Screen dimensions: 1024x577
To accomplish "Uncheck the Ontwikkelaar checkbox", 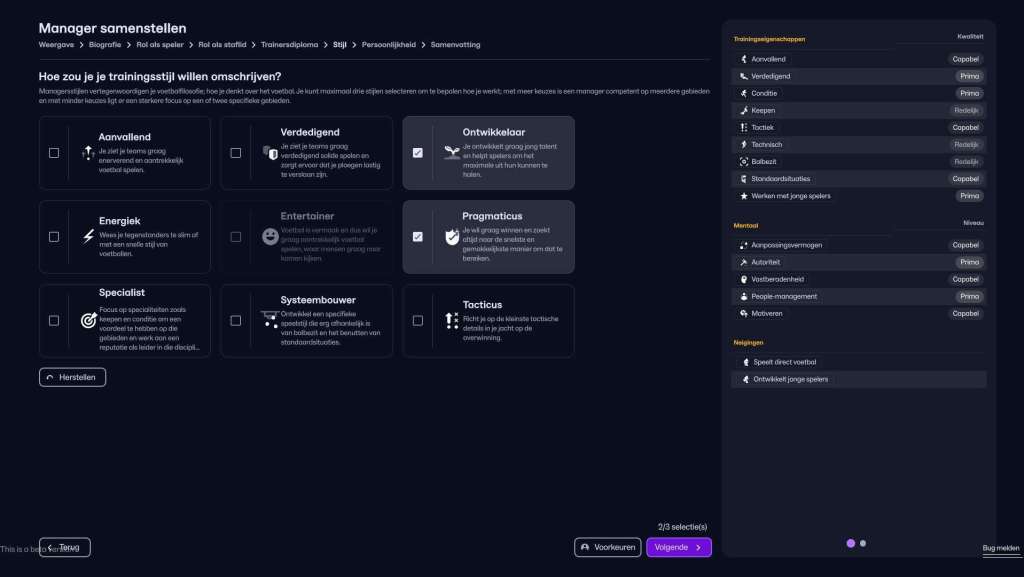I will [x=417, y=153].
